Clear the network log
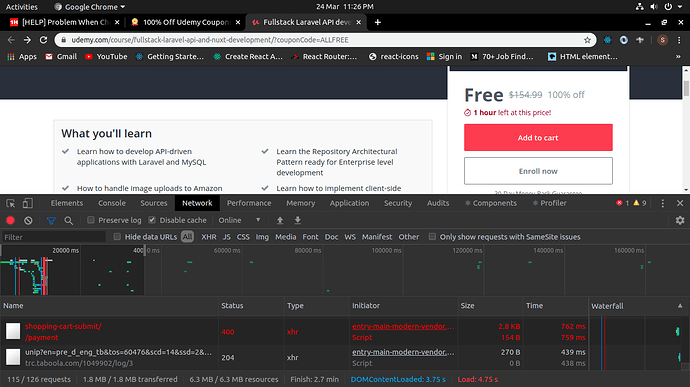Screen dimensions: 690x387 pos(28,220)
